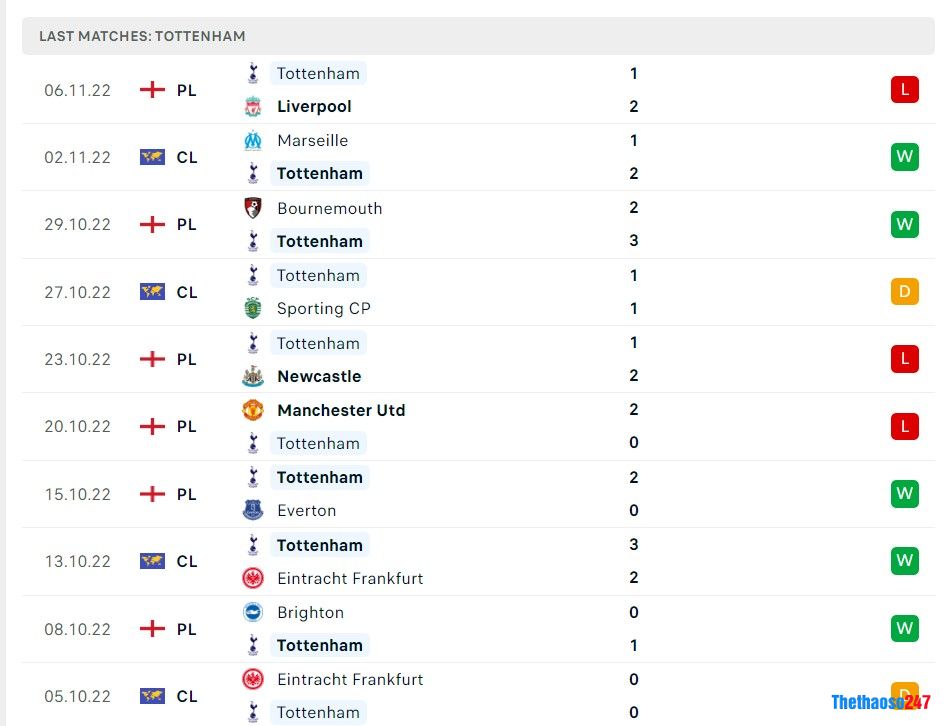
Task: Open the LAST MATCHES: TOTTENHAM header bar
Action: pos(474,36)
